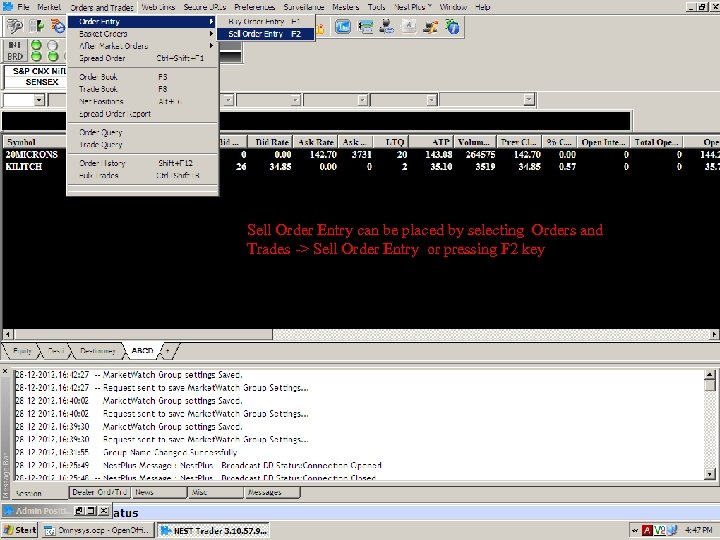Click the BRD second green status light

click(x=53, y=56)
